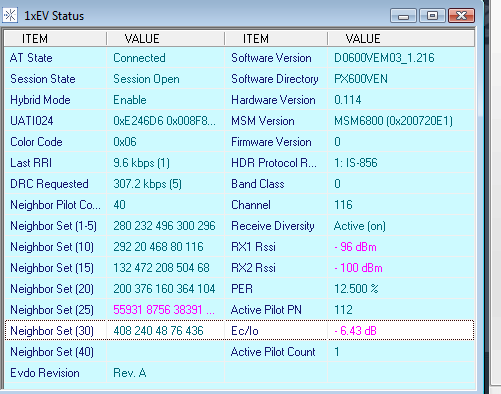Select the Hardware Version label
This screenshot has height=394, width=501.
pos(273,100)
